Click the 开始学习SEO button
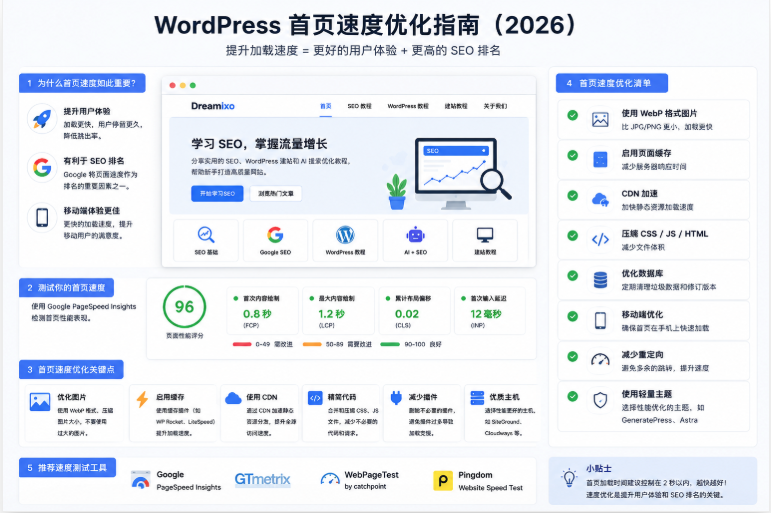771x513 pixels. [x=217, y=193]
